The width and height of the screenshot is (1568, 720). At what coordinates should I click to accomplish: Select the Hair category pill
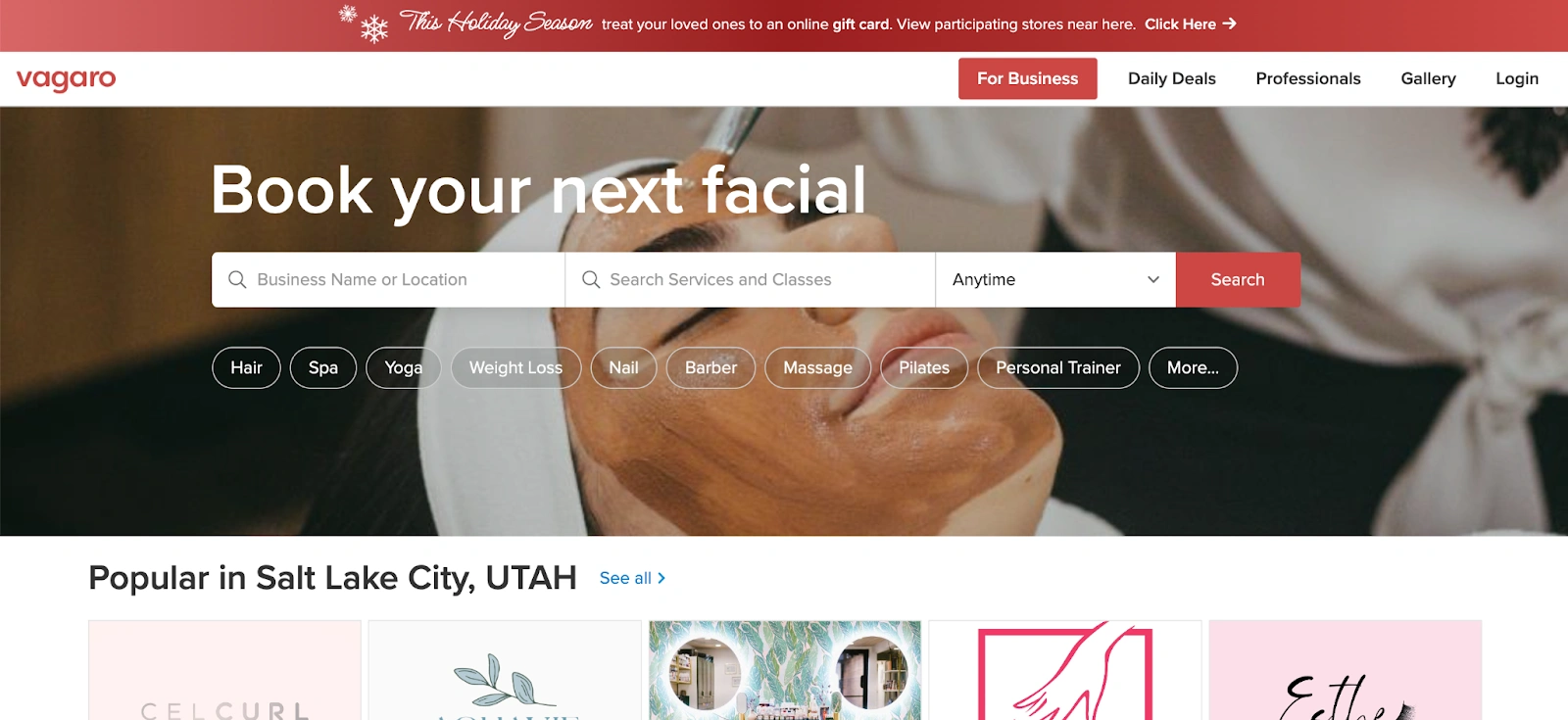tap(246, 368)
